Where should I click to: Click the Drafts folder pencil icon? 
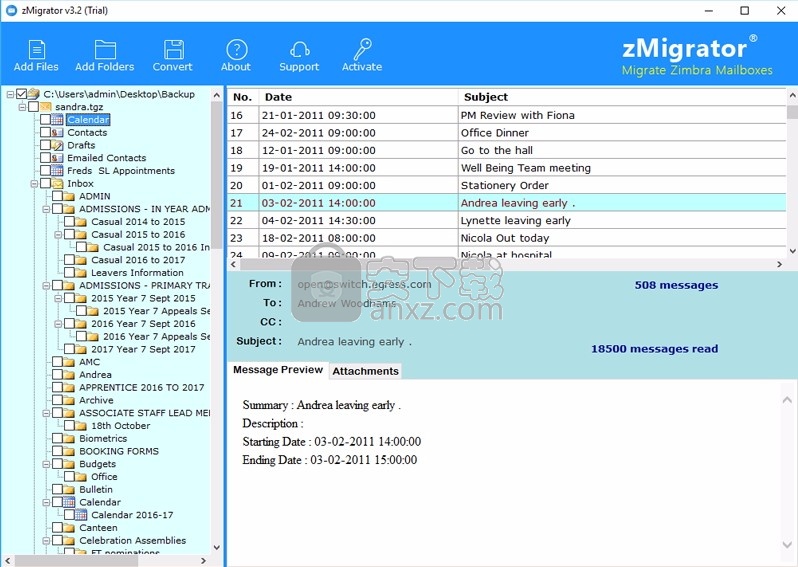58,145
